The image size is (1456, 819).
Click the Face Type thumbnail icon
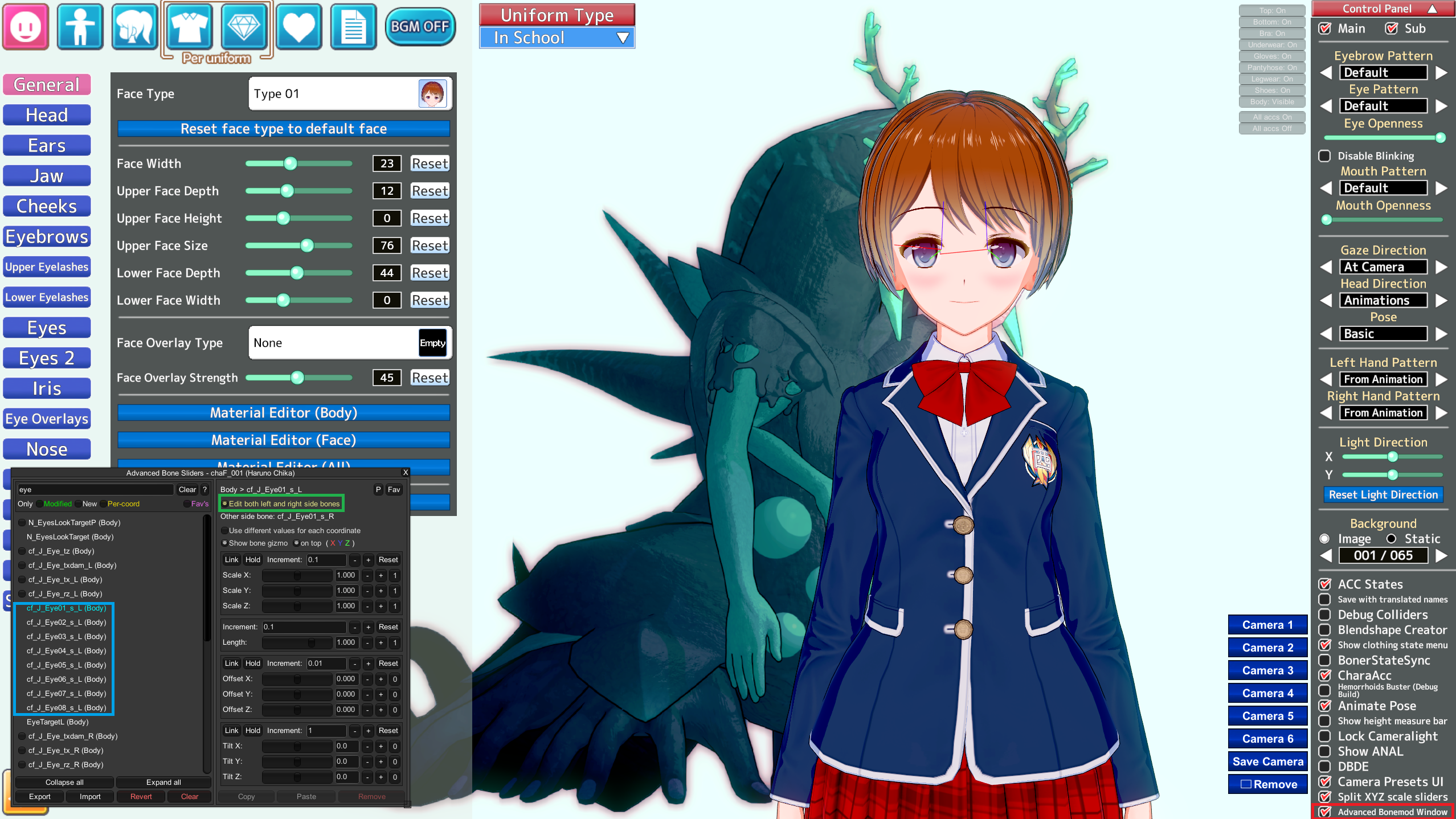(x=433, y=93)
